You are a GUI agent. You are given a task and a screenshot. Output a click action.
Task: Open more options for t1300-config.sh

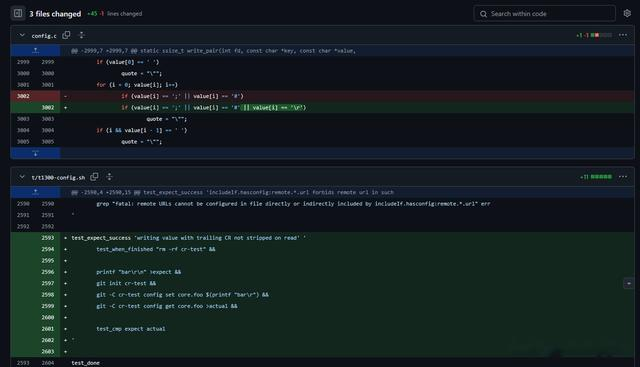point(623,177)
